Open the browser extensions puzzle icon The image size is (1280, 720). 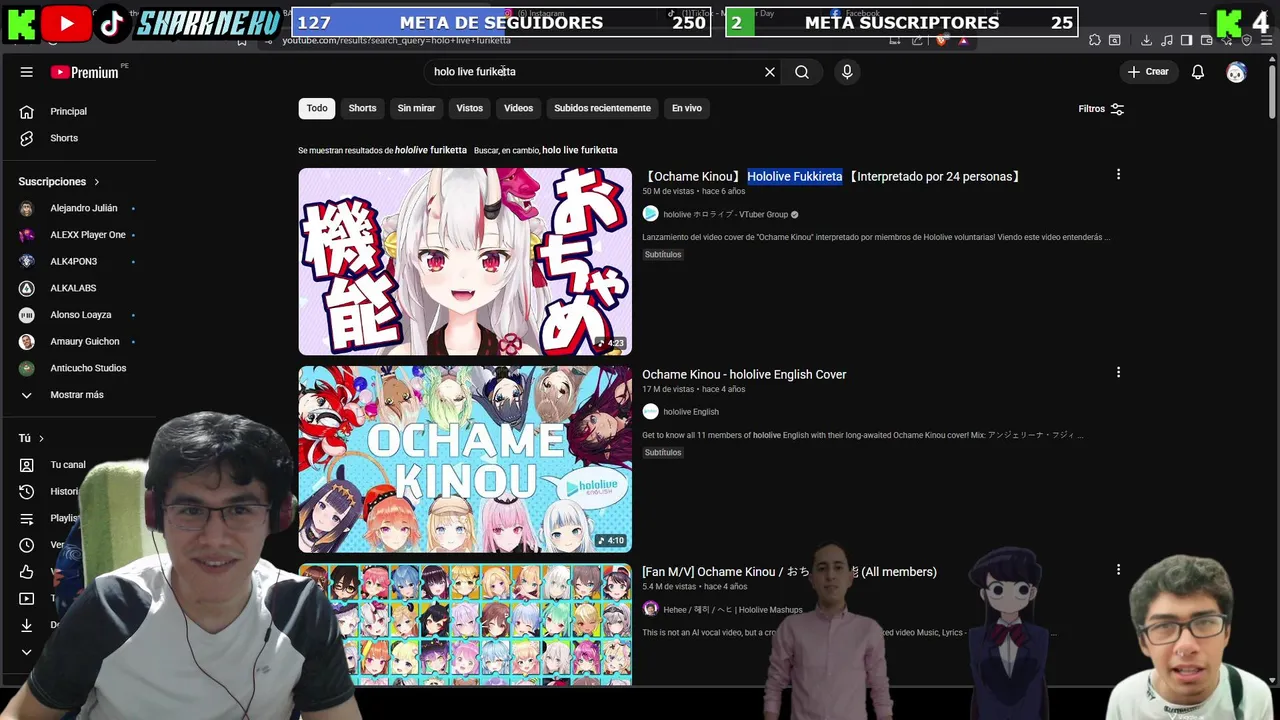(1095, 40)
